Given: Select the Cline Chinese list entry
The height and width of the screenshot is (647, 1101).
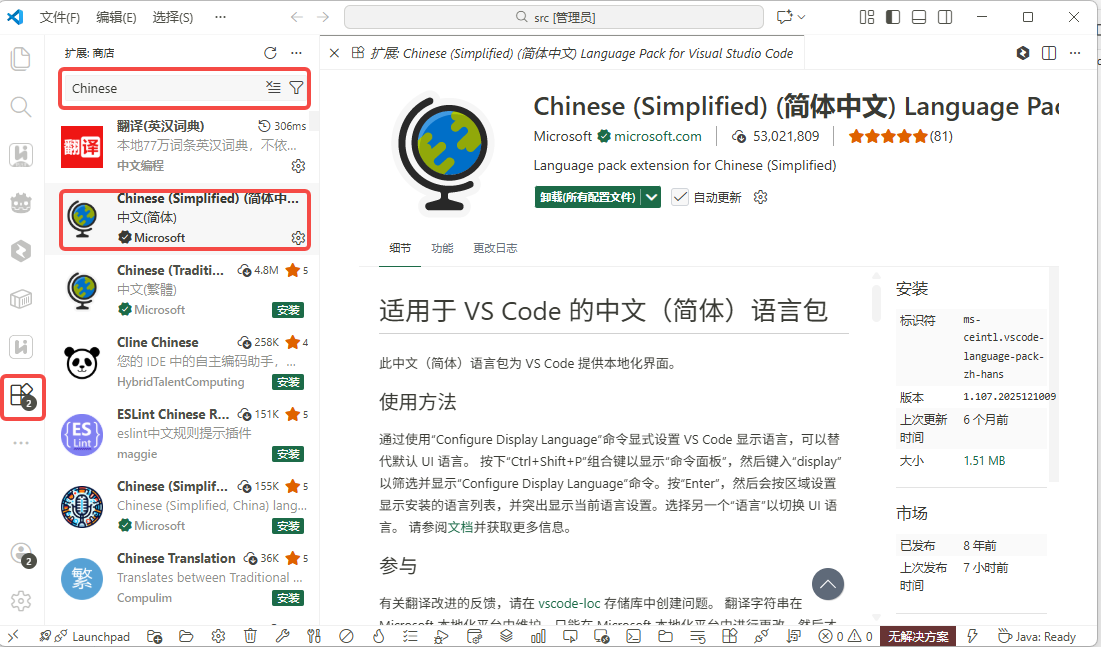Looking at the screenshot, I should click(x=183, y=362).
